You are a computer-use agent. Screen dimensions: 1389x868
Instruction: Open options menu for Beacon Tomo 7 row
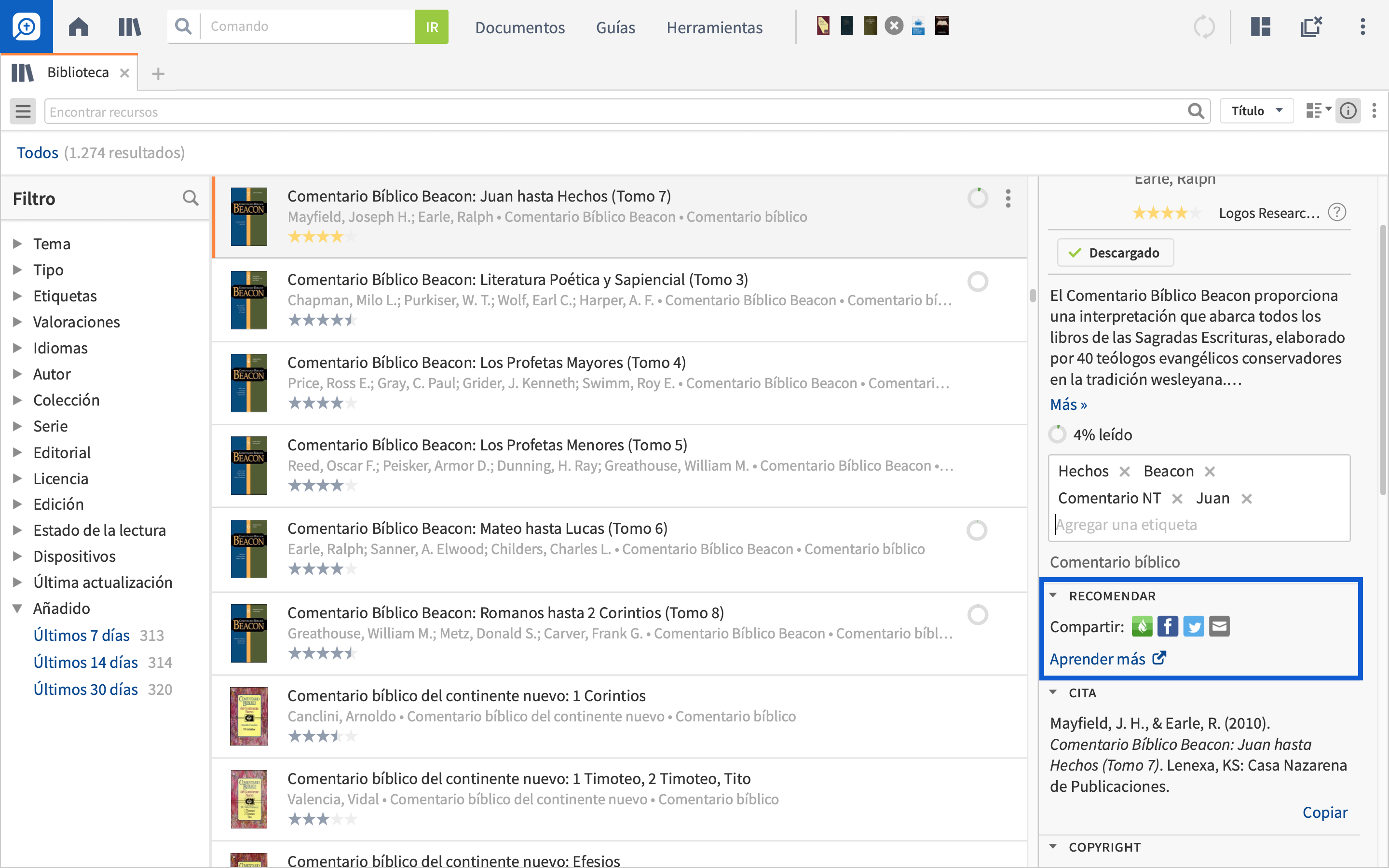pos(1008,198)
